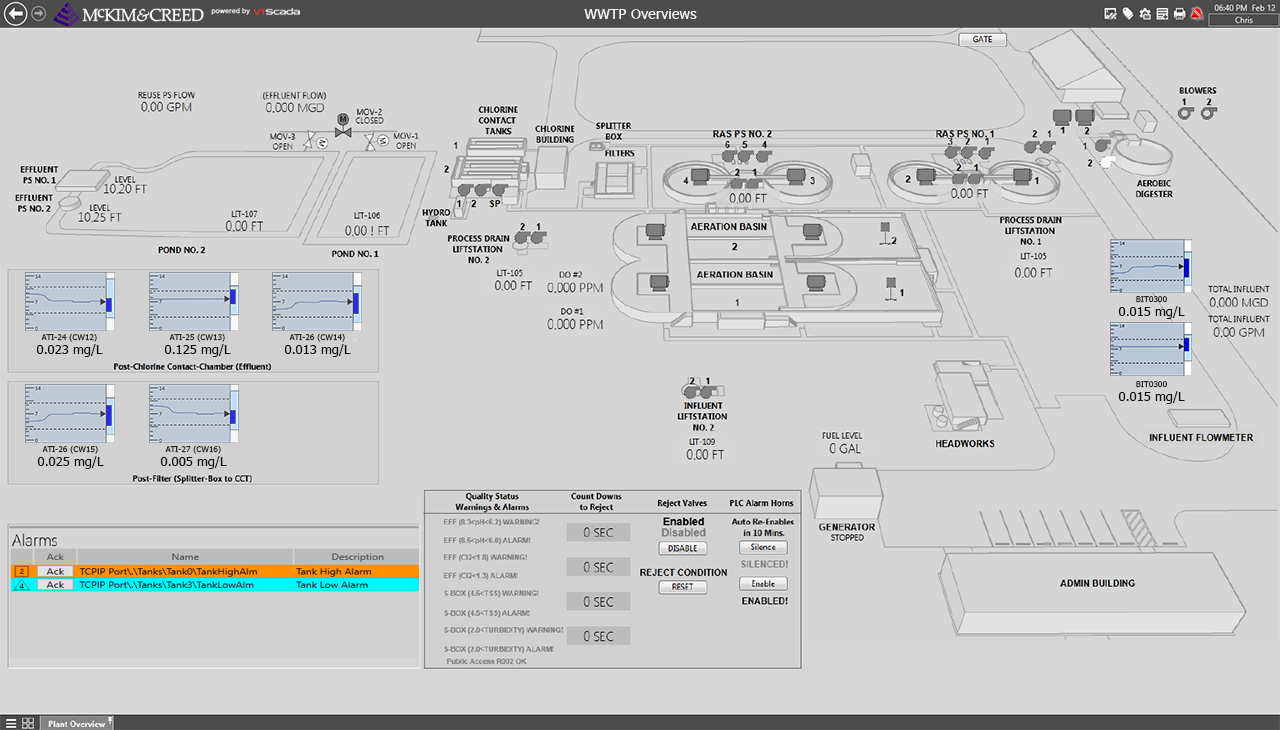Viewport: 1280px width, 730px height.
Task: Reset the reject condition
Action: tap(683, 587)
